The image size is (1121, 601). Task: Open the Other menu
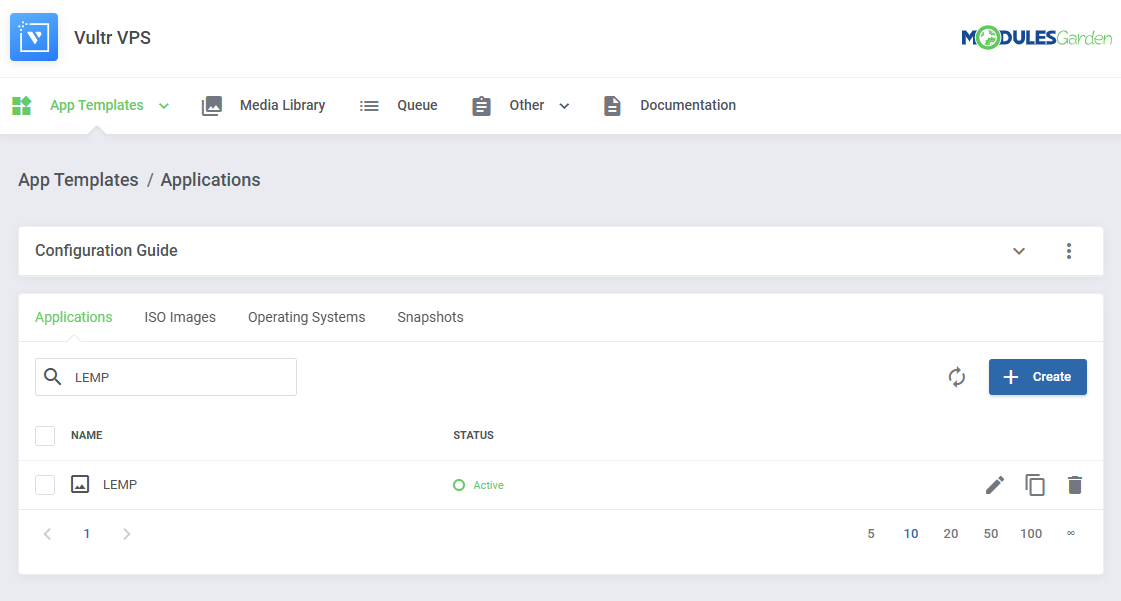coord(527,106)
